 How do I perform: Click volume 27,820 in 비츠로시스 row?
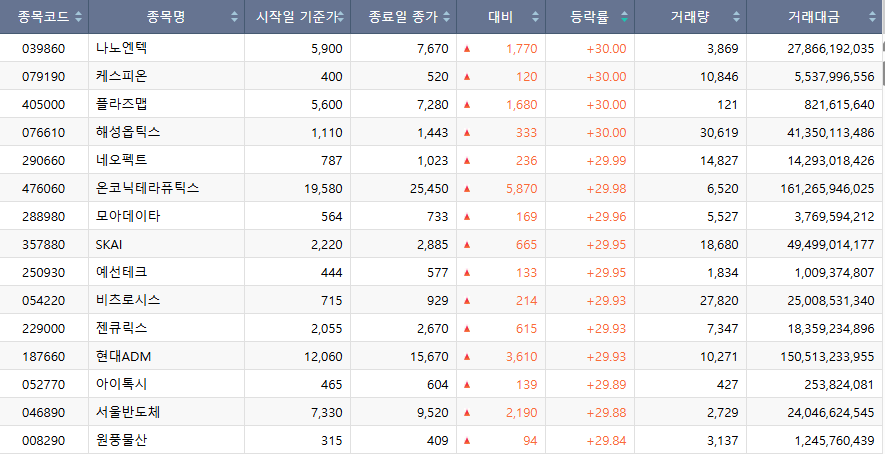pos(719,300)
